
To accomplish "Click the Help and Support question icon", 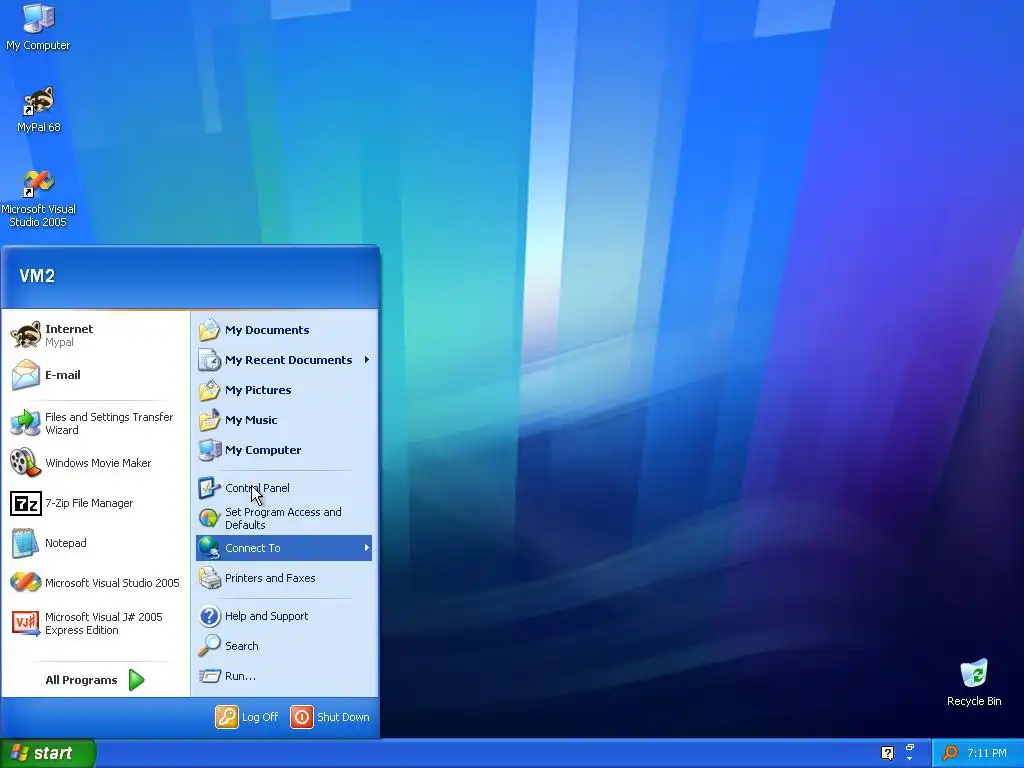I will [x=209, y=616].
